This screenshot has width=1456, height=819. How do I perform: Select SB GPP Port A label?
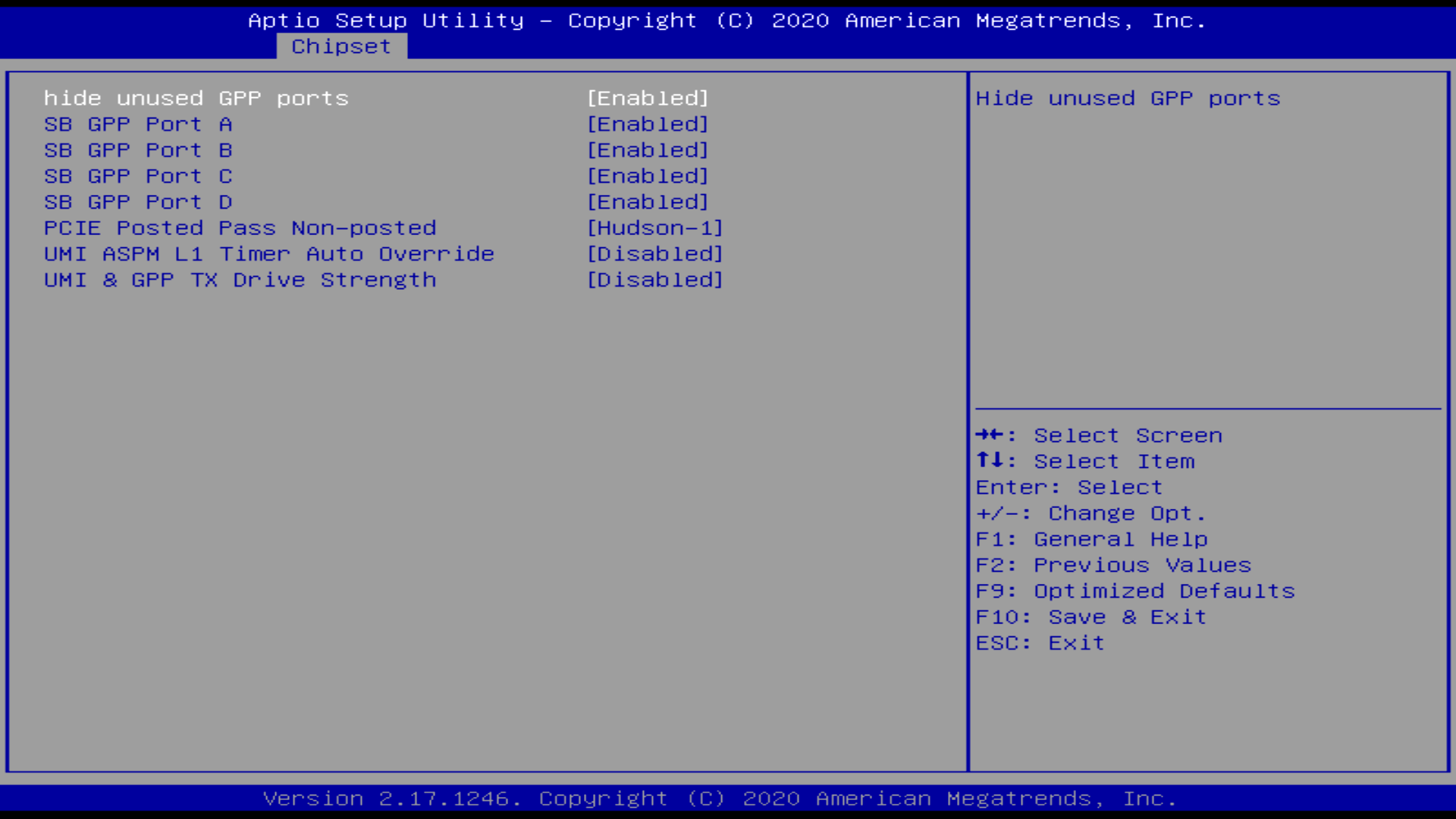(x=138, y=124)
